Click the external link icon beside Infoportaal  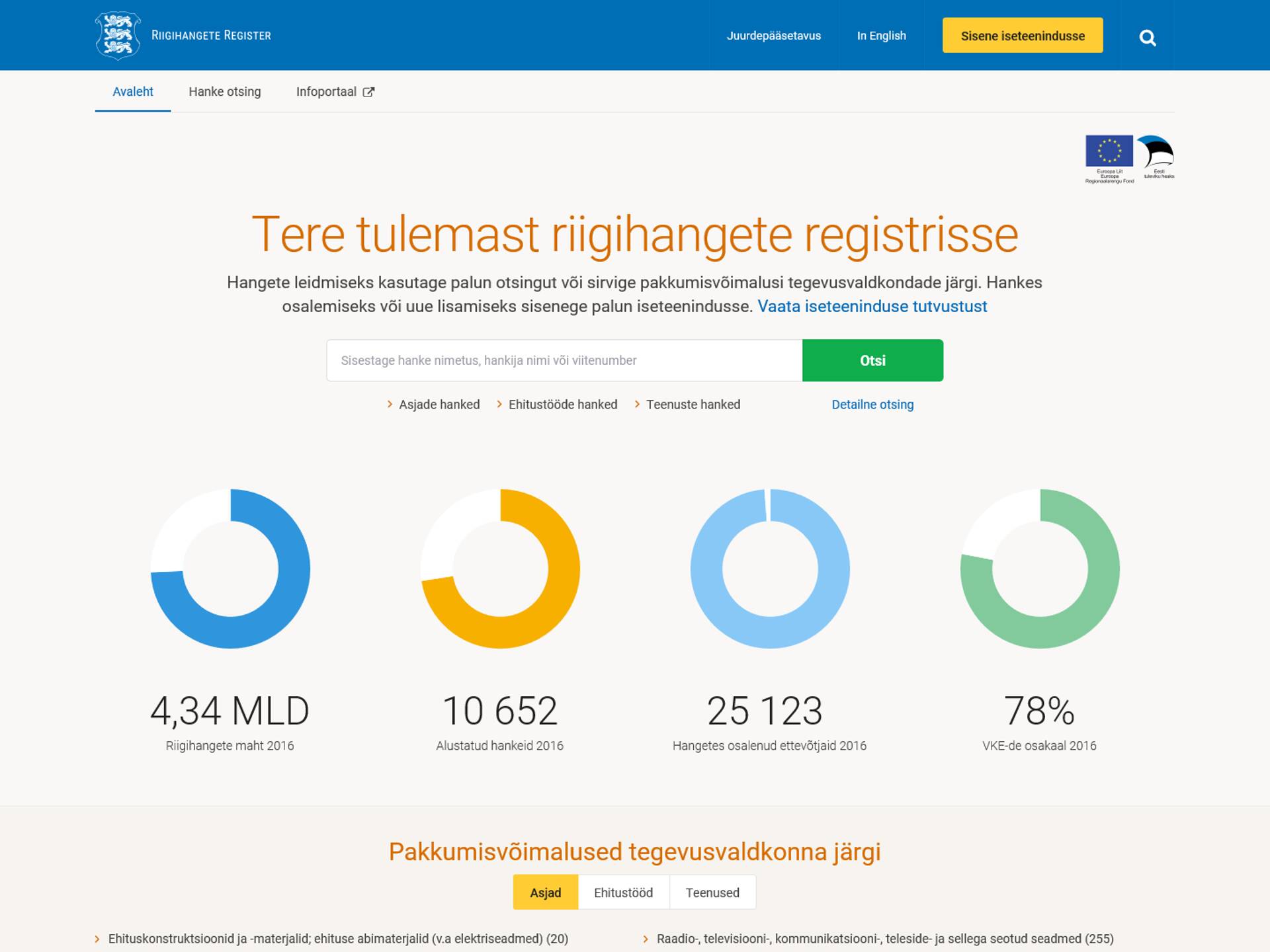[368, 93]
